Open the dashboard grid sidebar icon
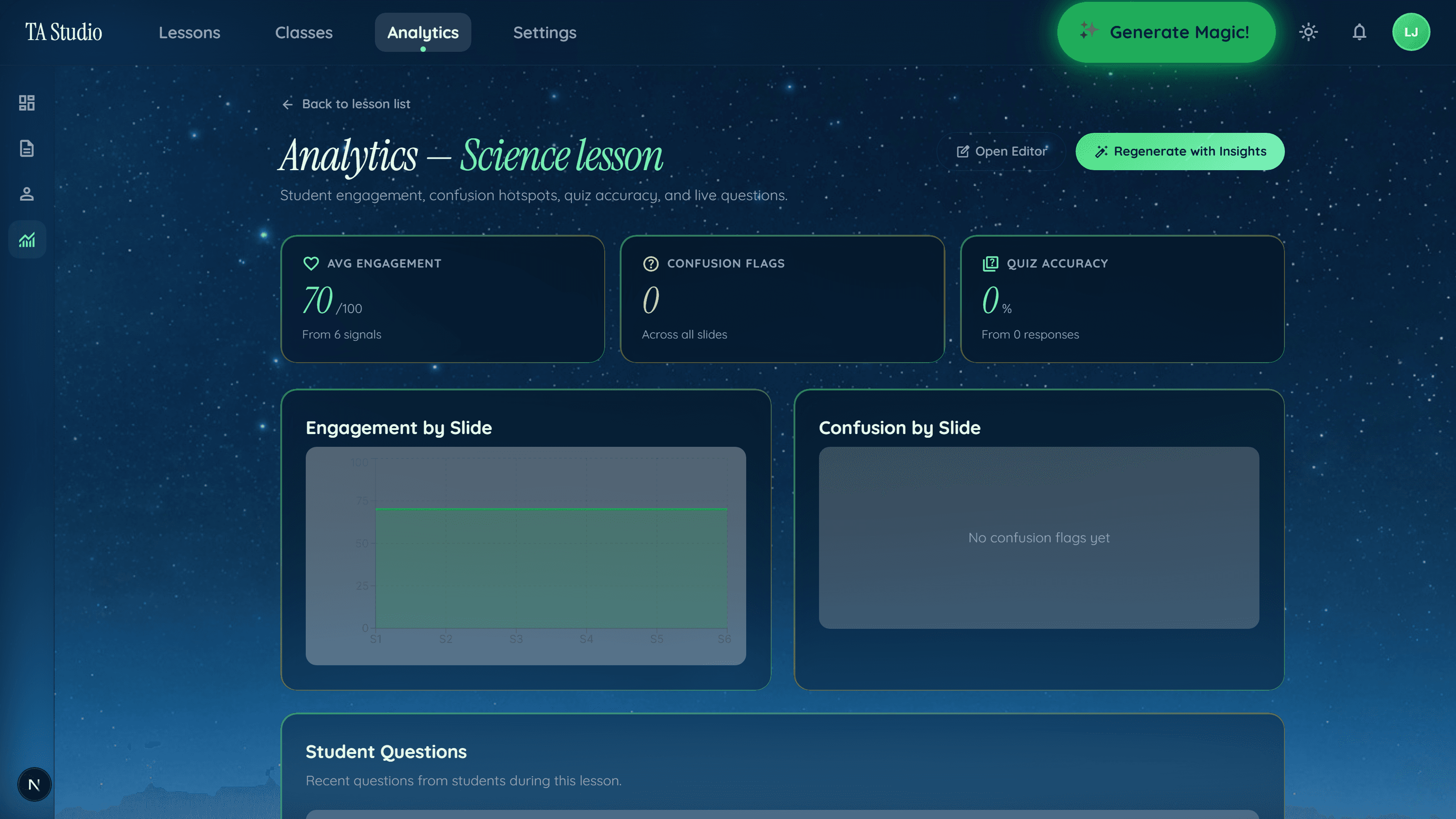Screen dimensions: 1456x819 (x=26, y=103)
